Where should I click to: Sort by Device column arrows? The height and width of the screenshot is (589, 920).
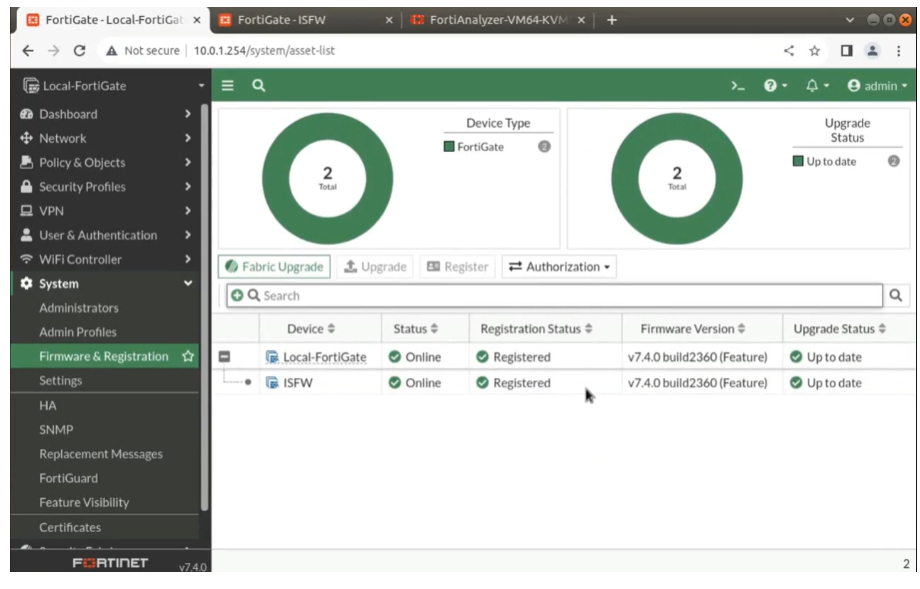(331, 329)
